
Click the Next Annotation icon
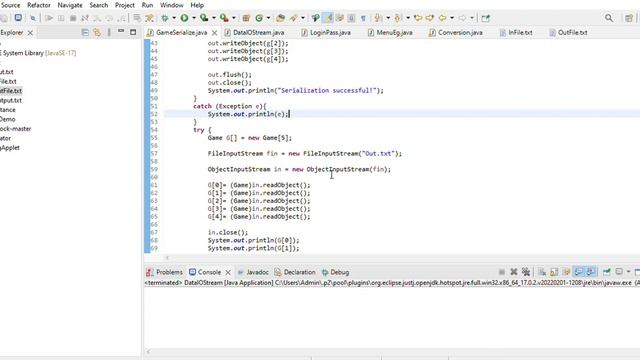378,18
